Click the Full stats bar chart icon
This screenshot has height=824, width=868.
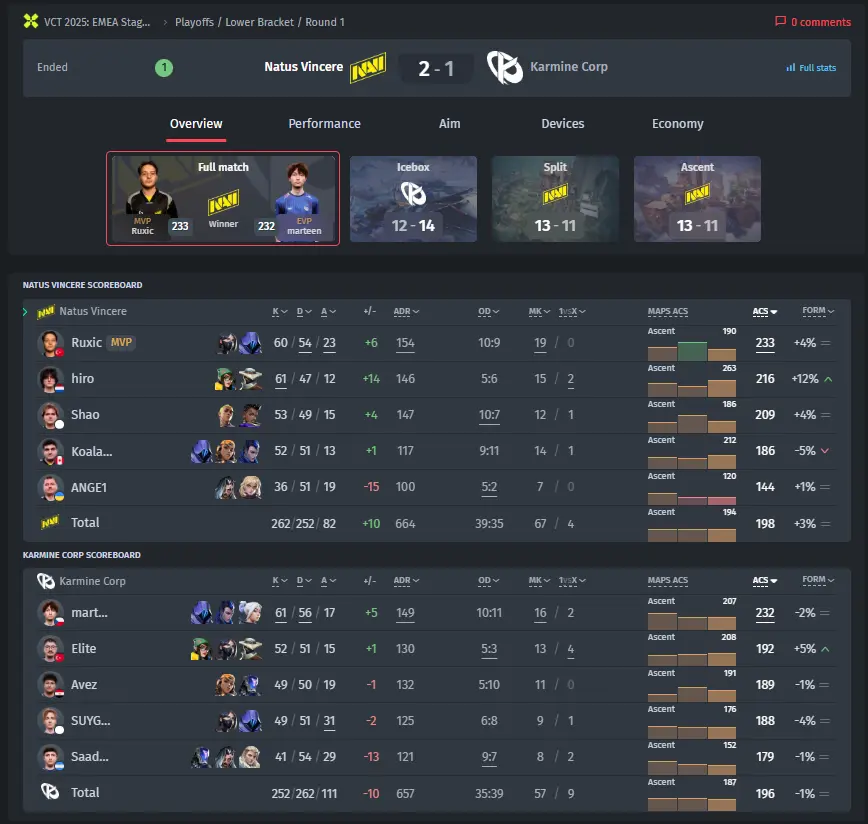(x=790, y=68)
